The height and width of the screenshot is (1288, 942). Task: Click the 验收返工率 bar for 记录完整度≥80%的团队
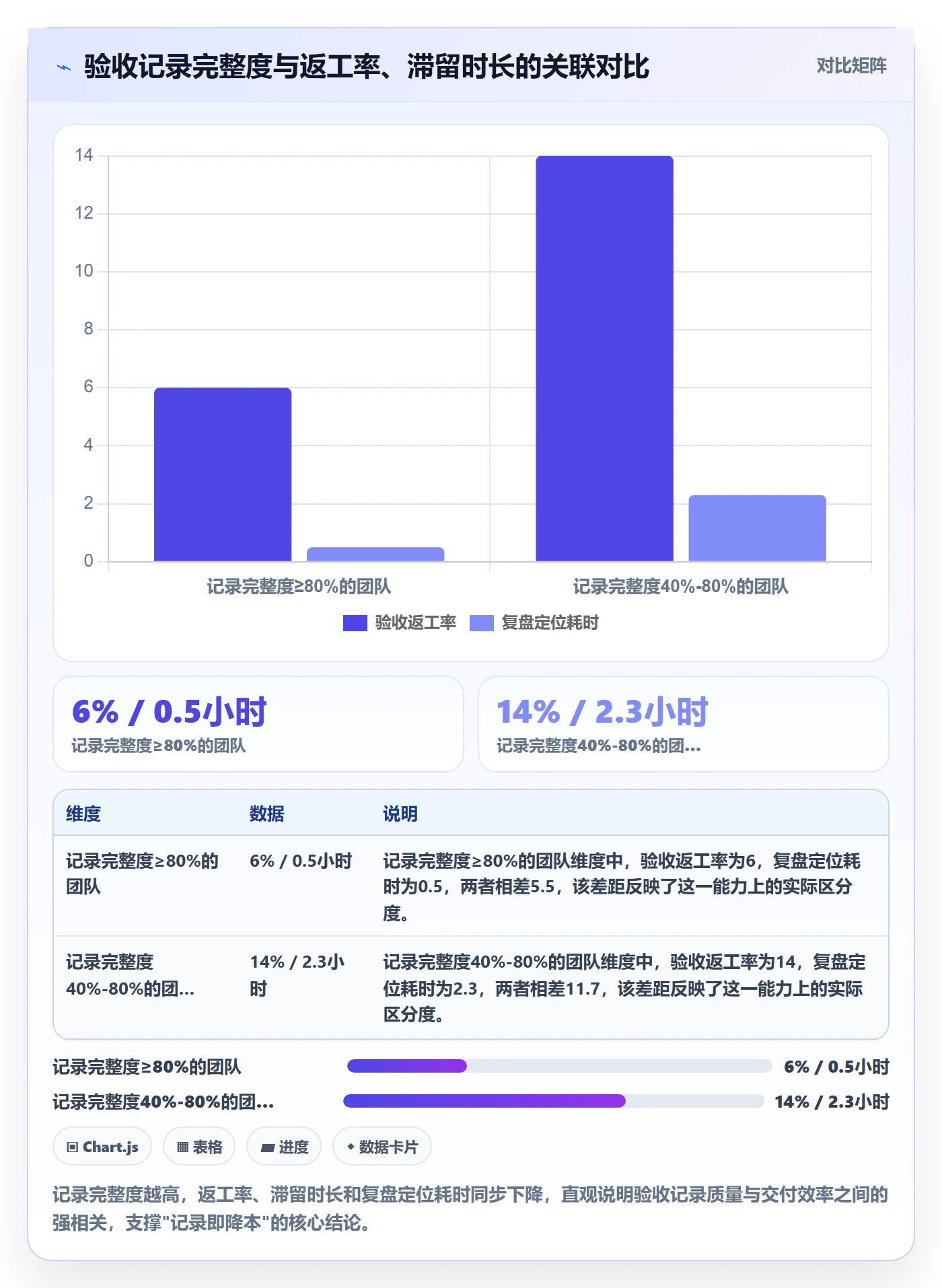(x=223, y=474)
